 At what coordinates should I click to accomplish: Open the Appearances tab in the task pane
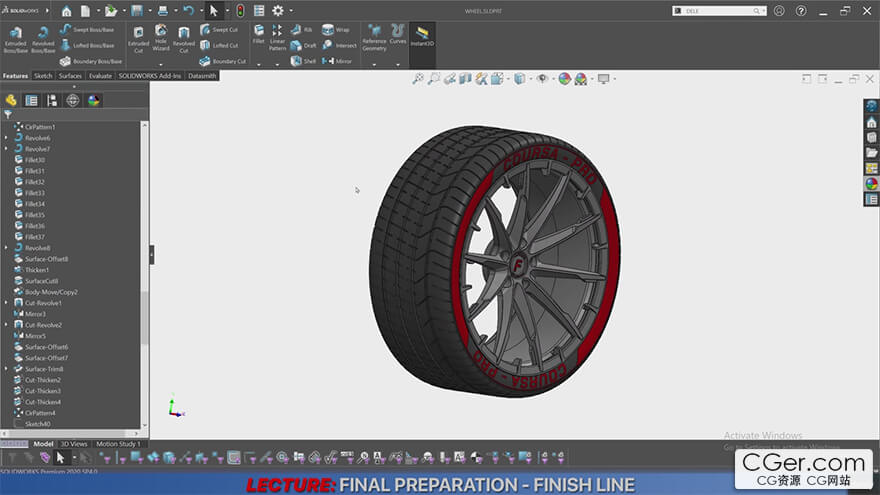click(x=871, y=183)
